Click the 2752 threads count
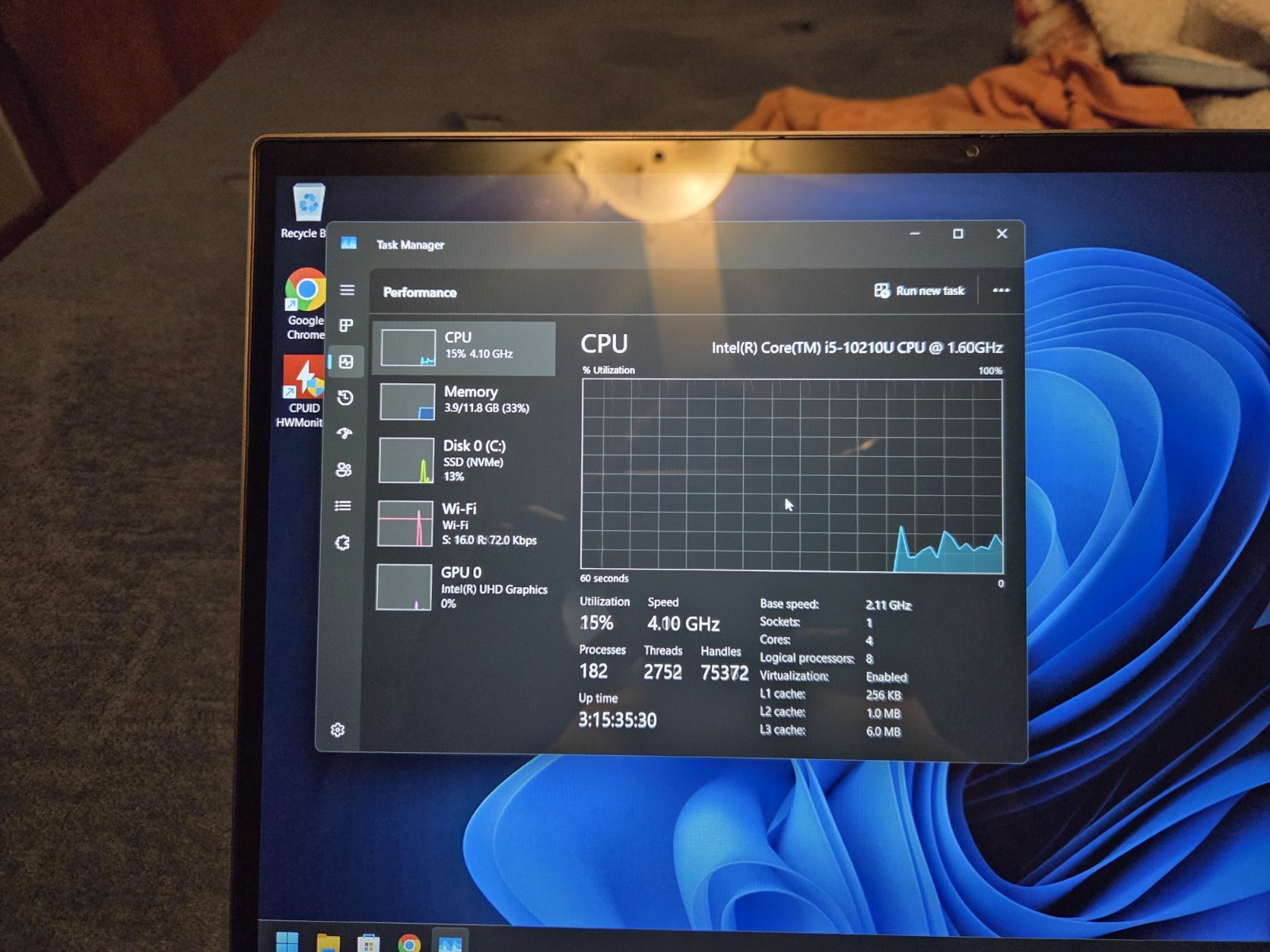The height and width of the screenshot is (952, 1270). click(663, 672)
